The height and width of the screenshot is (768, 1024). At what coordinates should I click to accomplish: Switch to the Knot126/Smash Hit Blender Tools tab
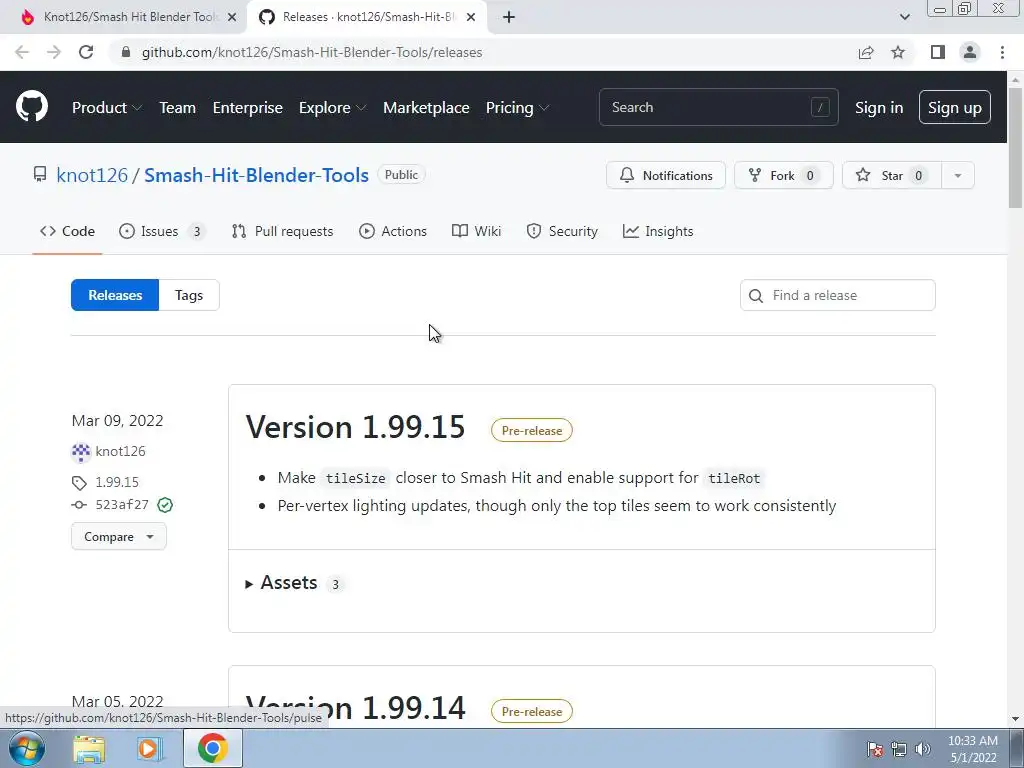[124, 17]
